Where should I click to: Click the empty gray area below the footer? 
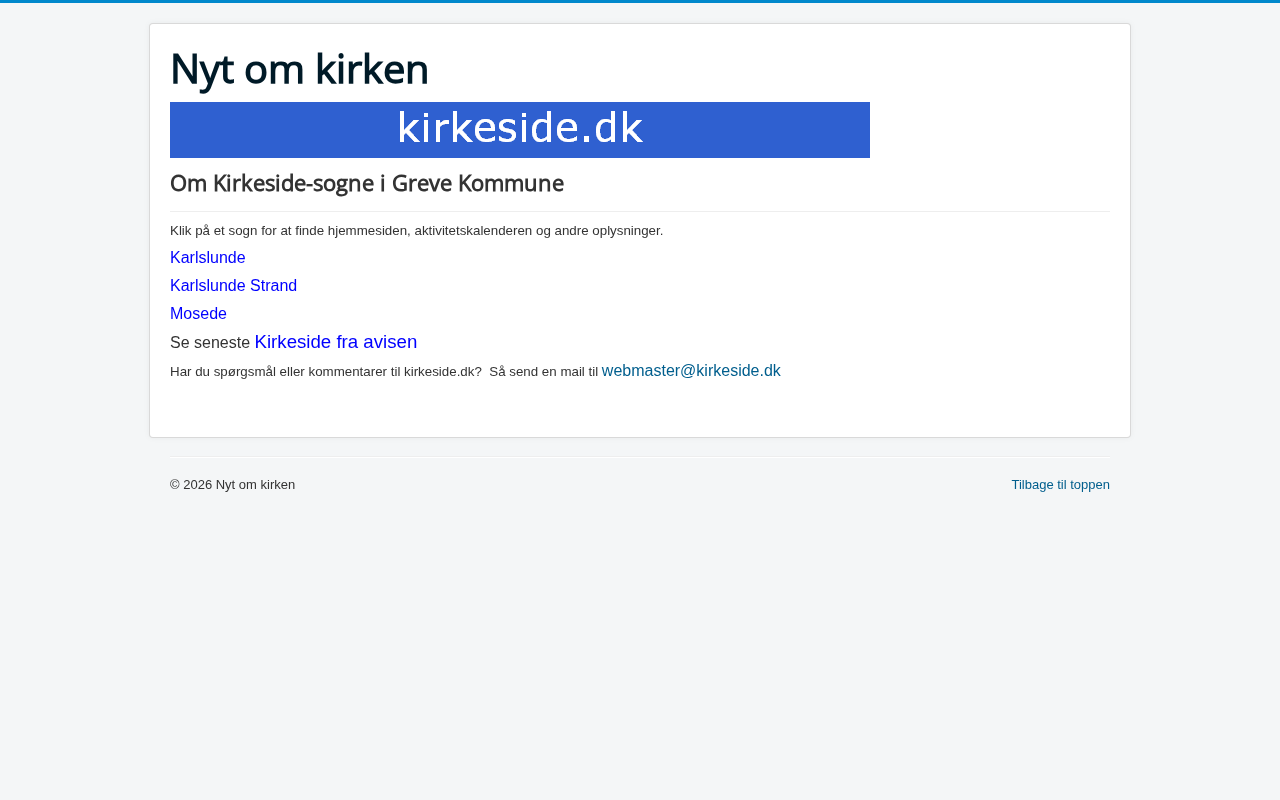tap(640, 650)
